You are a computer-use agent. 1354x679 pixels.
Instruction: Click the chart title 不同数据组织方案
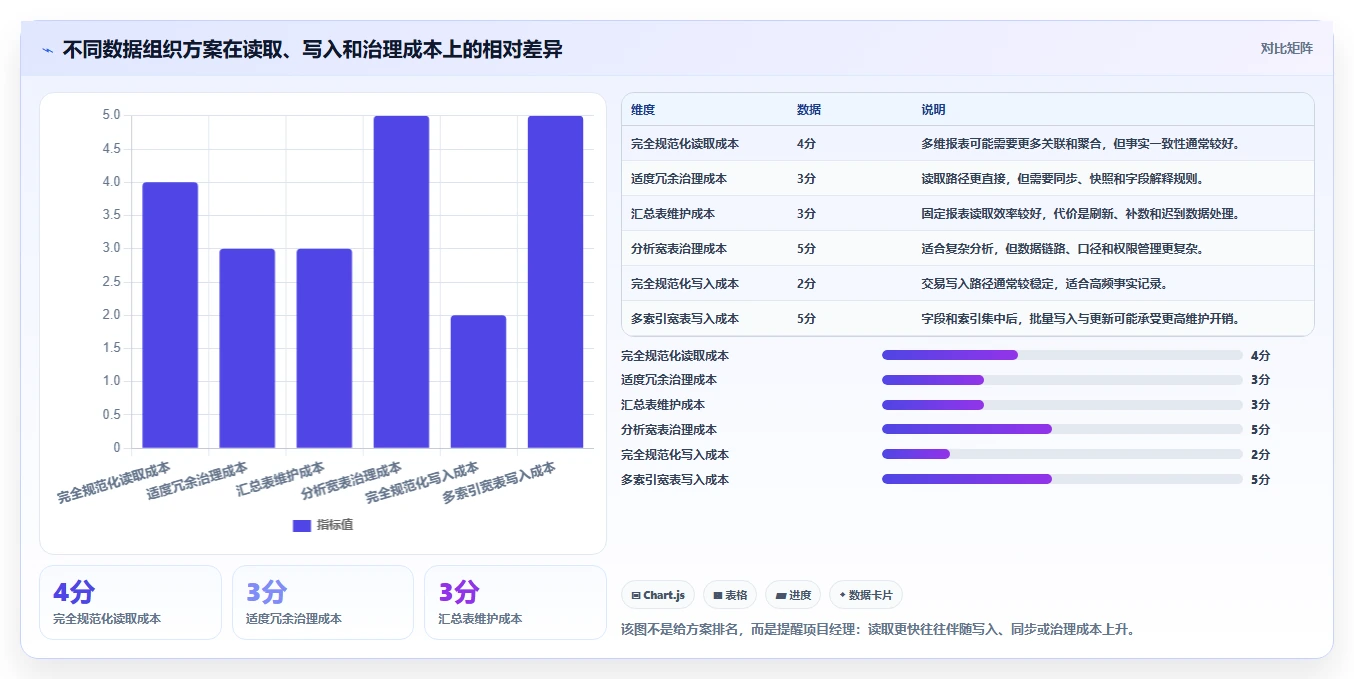[312, 49]
